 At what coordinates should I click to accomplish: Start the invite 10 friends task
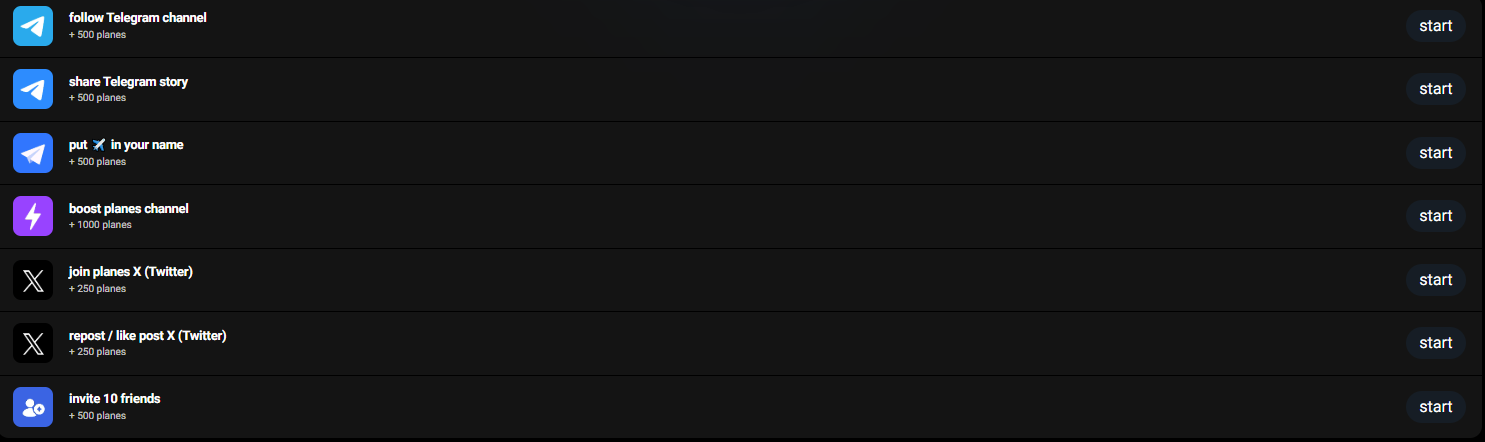(1435, 407)
